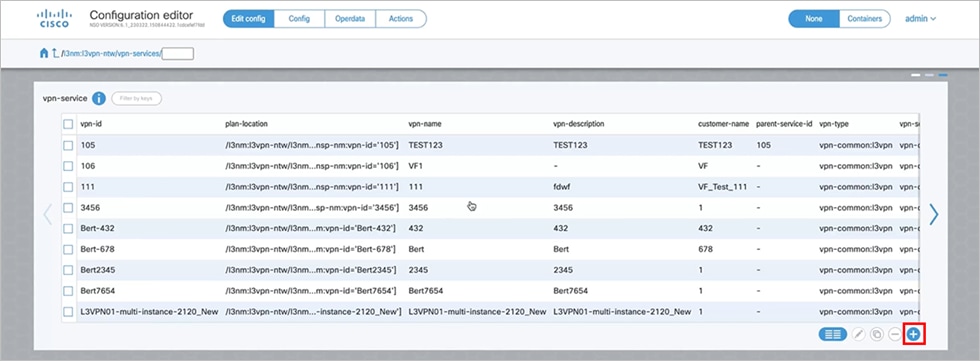980x361 pixels.
Task: Open the Actions tab
Action: (401, 19)
